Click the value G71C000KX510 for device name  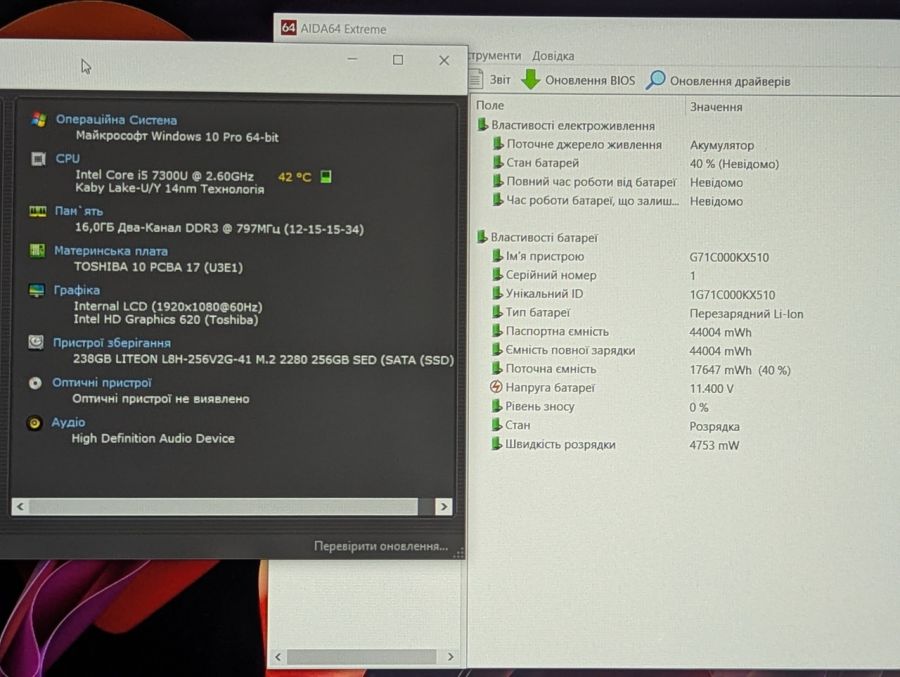pos(729,257)
